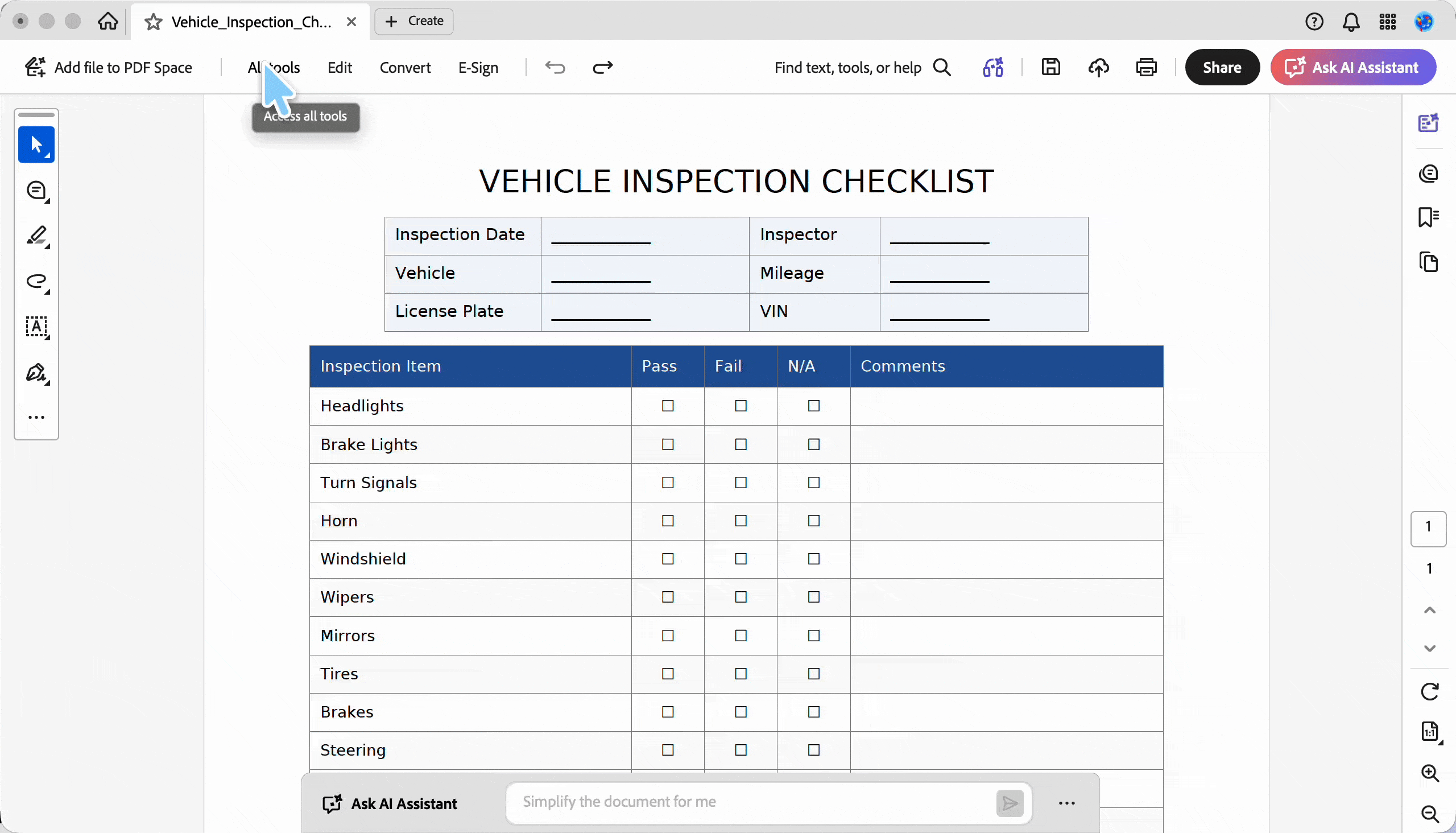
Task: Open the Convert menu
Action: [405, 68]
